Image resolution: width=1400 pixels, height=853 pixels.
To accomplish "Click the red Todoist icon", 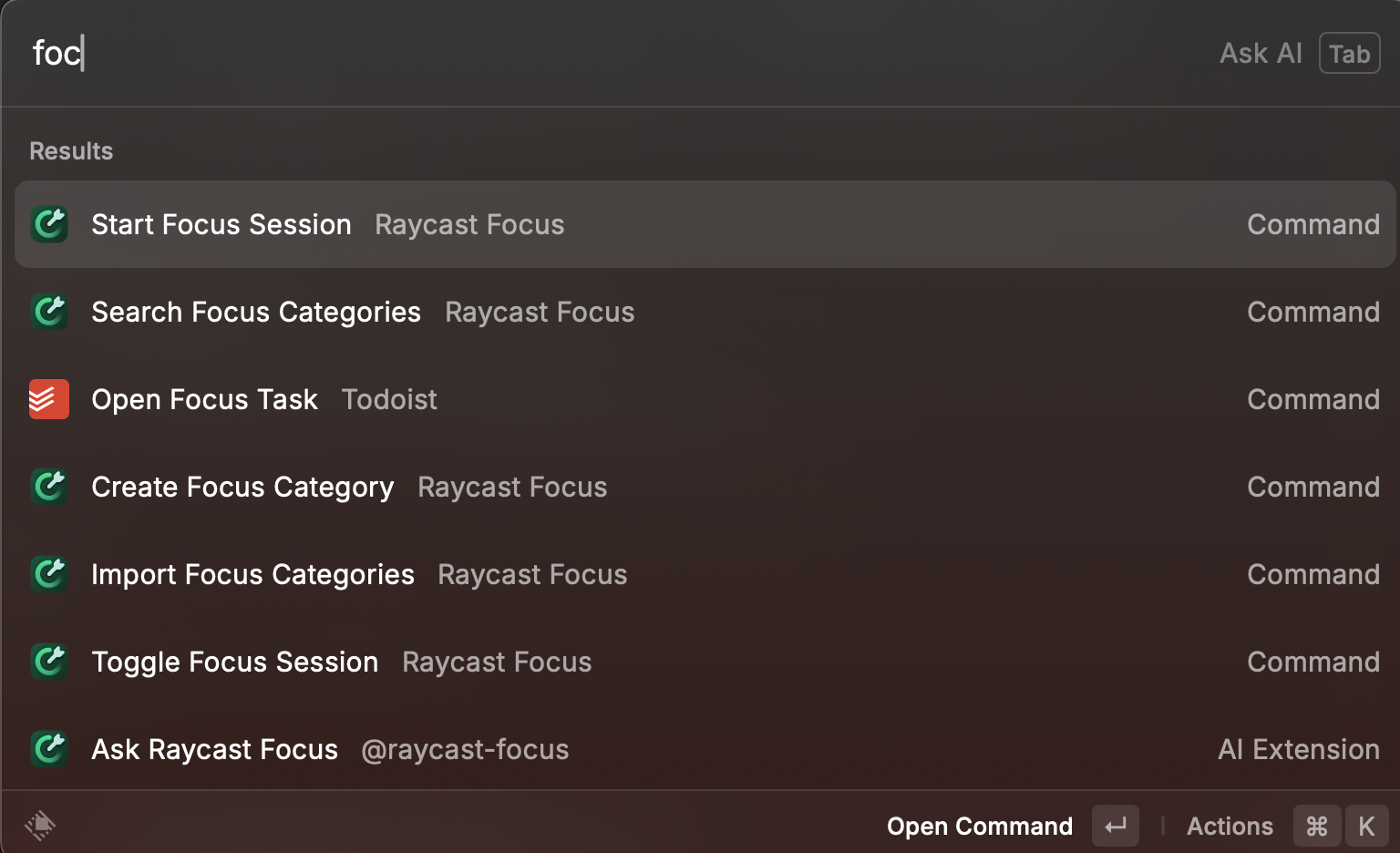I will [49, 399].
